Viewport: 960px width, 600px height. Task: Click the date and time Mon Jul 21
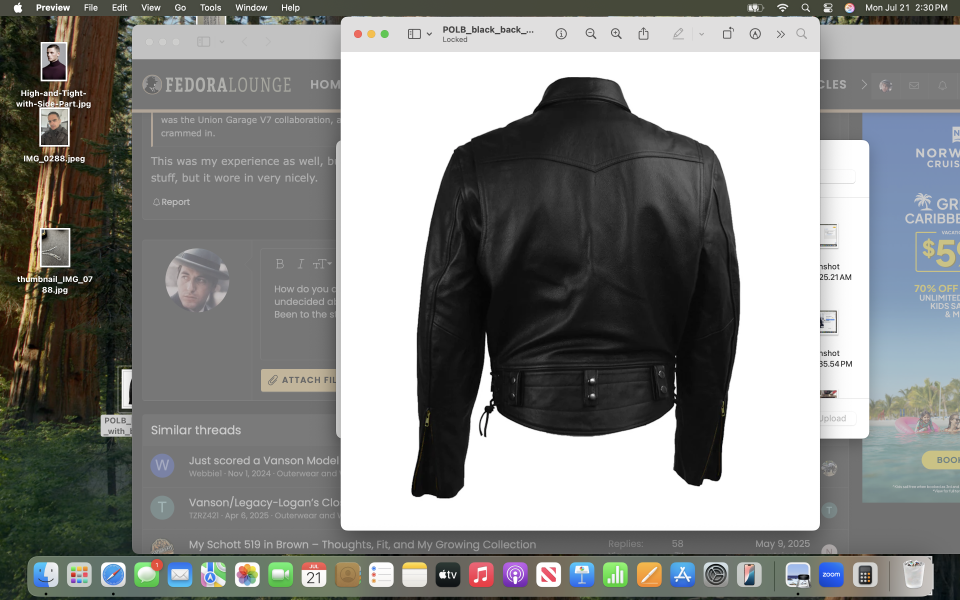coord(906,7)
